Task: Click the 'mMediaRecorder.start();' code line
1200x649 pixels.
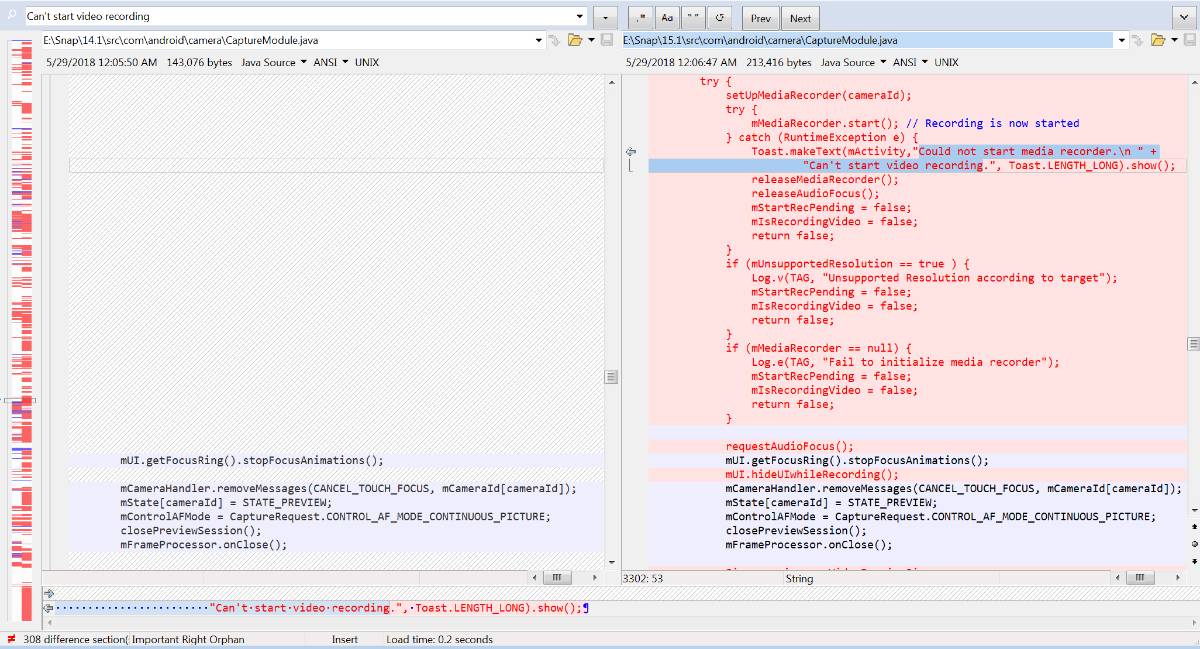Action: (x=823, y=123)
